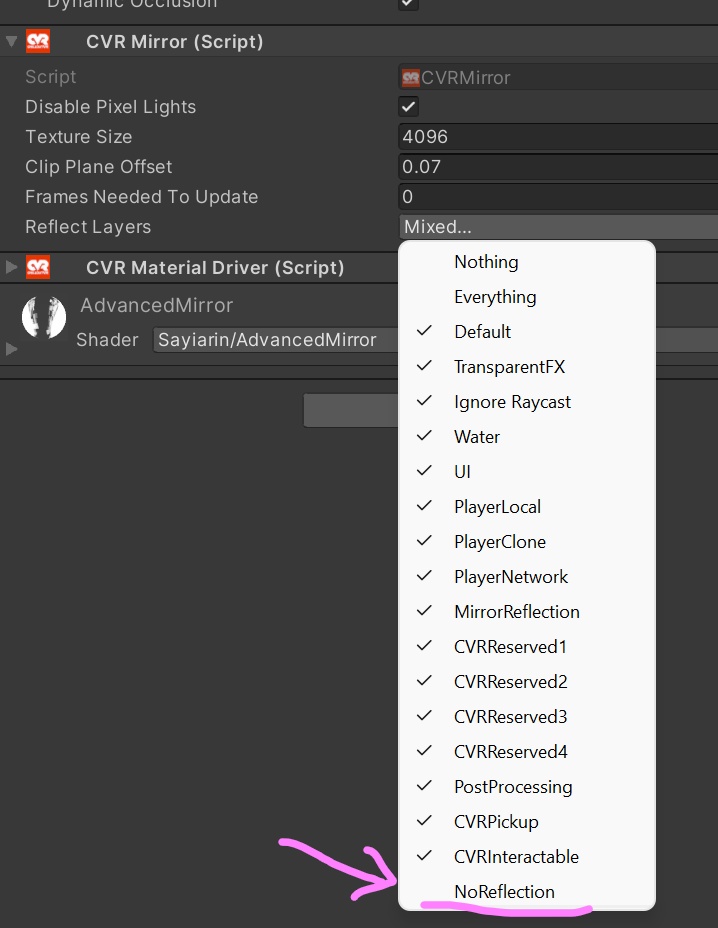This screenshot has width=718, height=928.
Task: Click the AdvancedMirror material name
Action: 157,305
